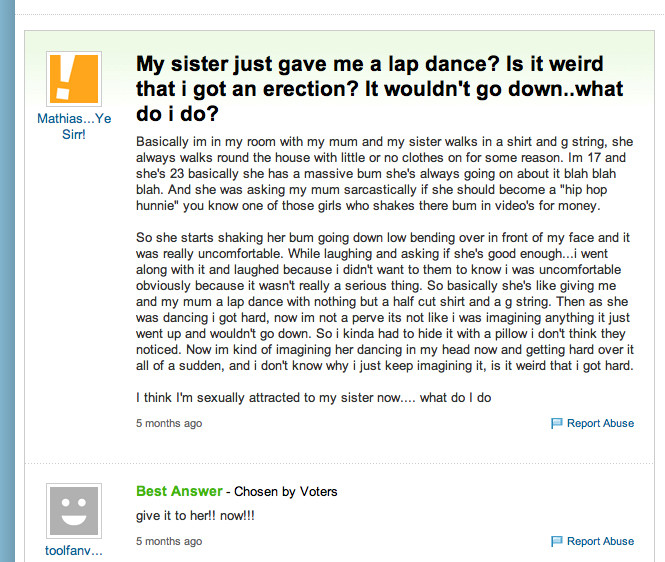Click the Chosen by Voters text

pos(286,492)
